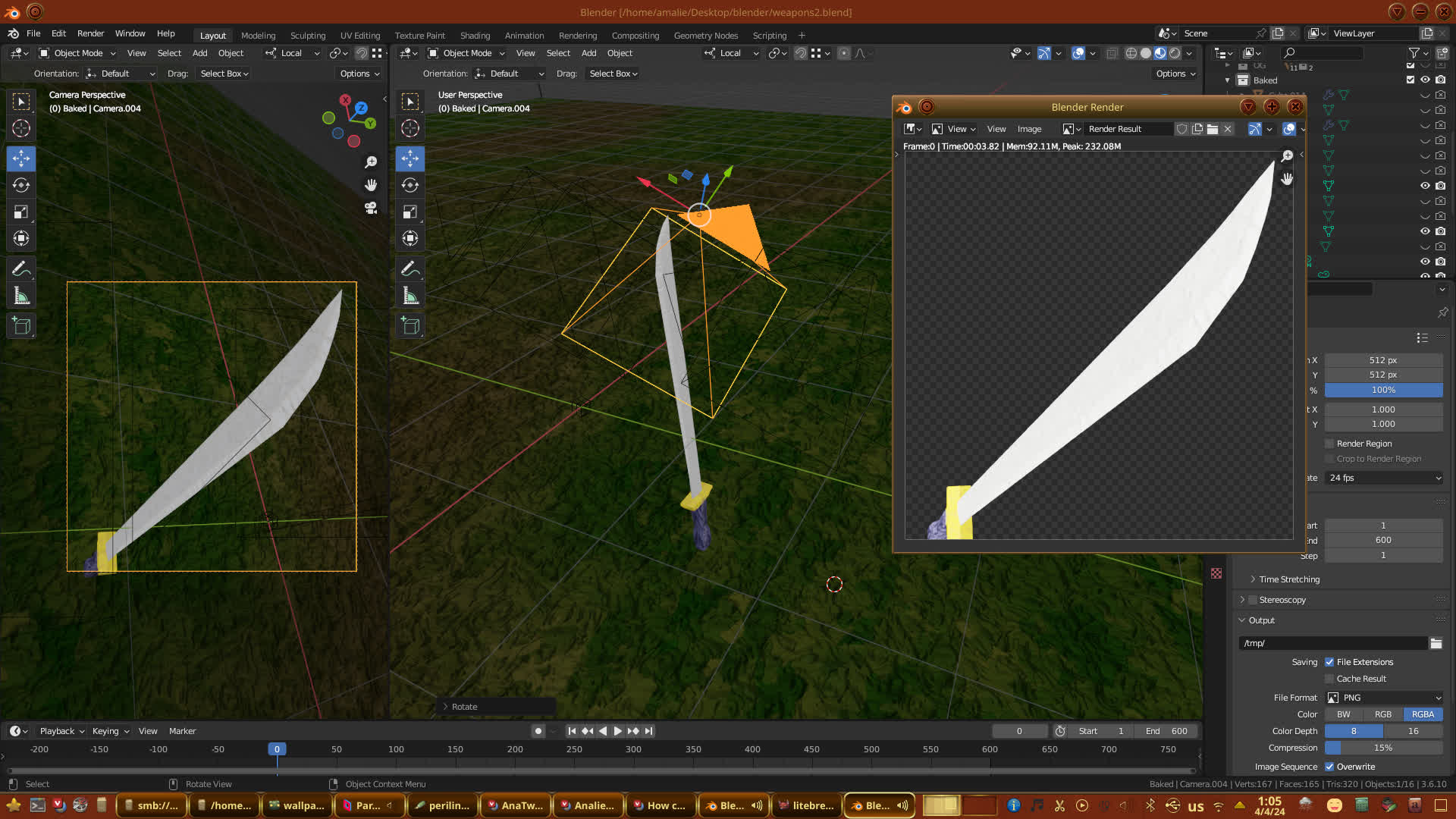
Task: Select the Rotate tool in left toolbar
Action: (x=21, y=185)
